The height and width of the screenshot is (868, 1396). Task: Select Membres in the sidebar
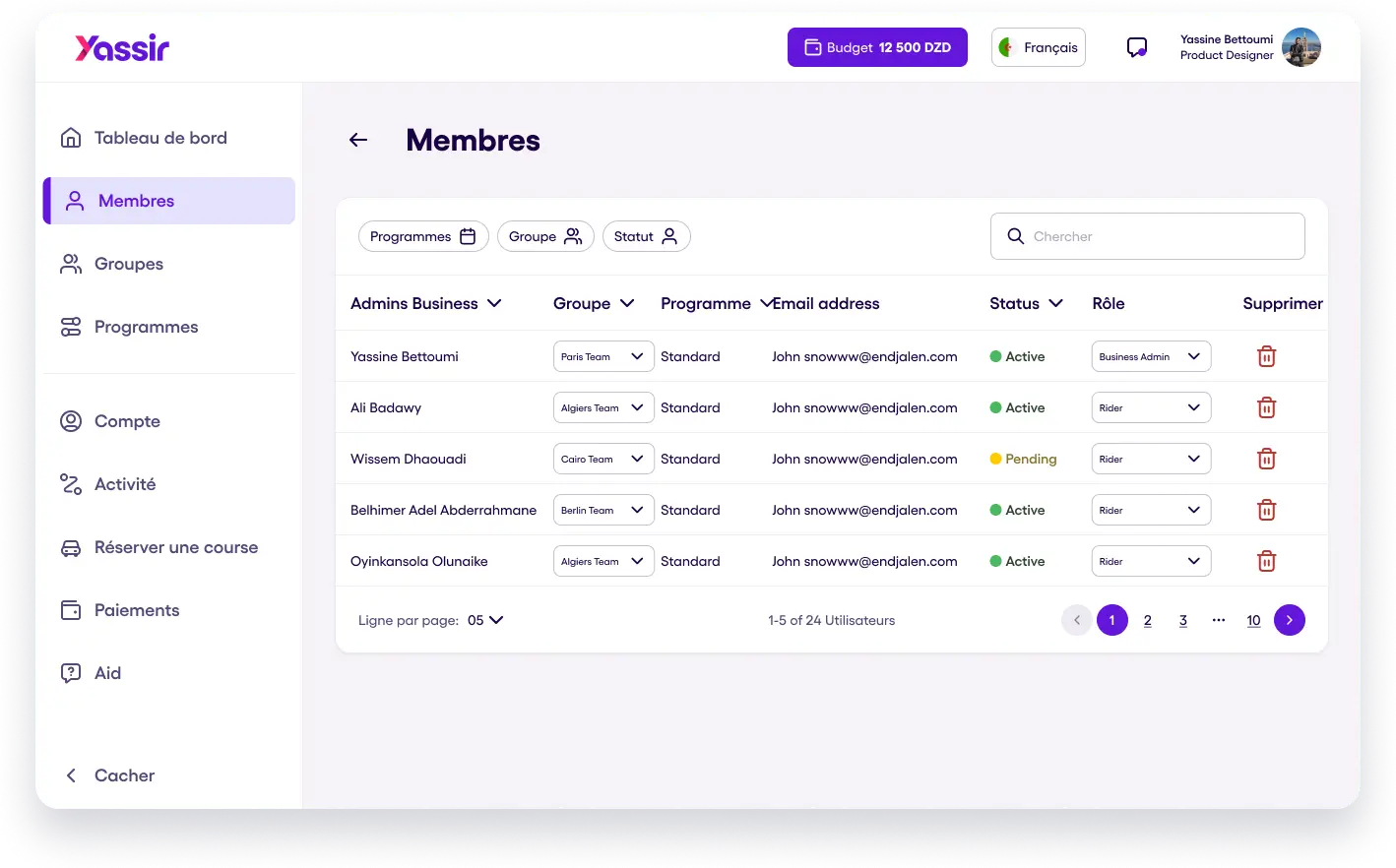coord(169,201)
